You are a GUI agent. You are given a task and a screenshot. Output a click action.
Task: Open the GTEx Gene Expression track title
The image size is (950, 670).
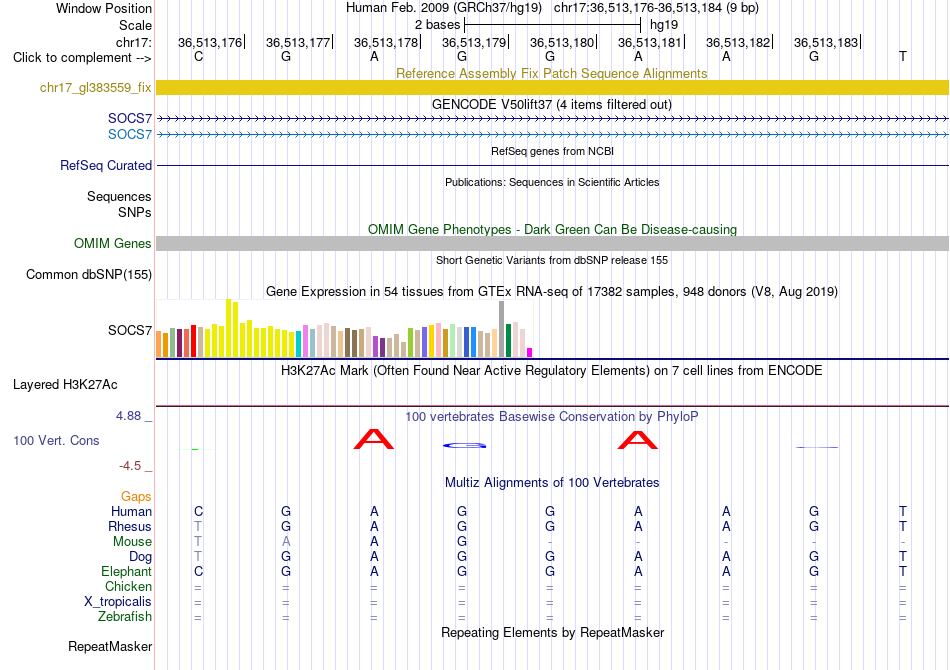click(552, 291)
